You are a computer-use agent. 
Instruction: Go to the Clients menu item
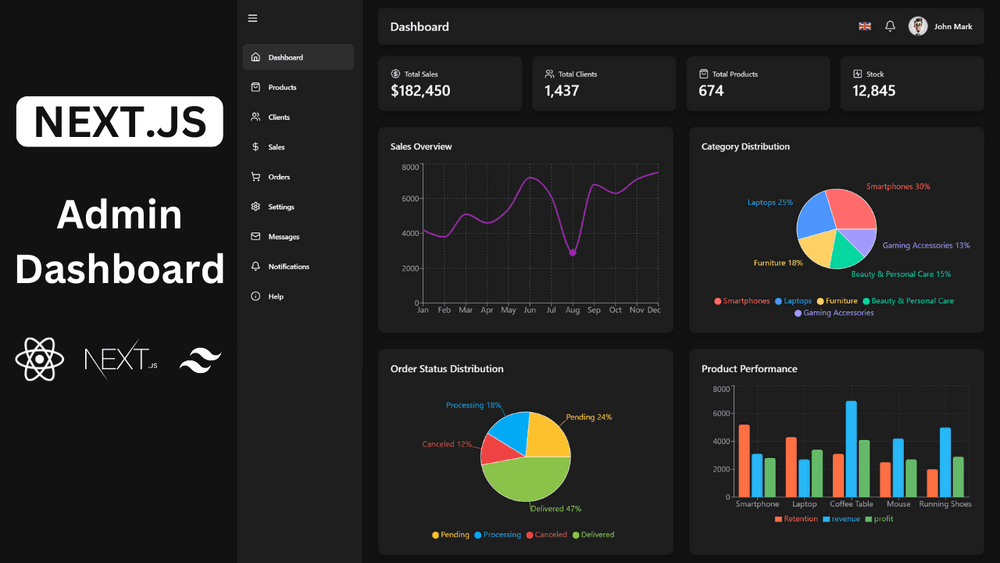click(279, 117)
